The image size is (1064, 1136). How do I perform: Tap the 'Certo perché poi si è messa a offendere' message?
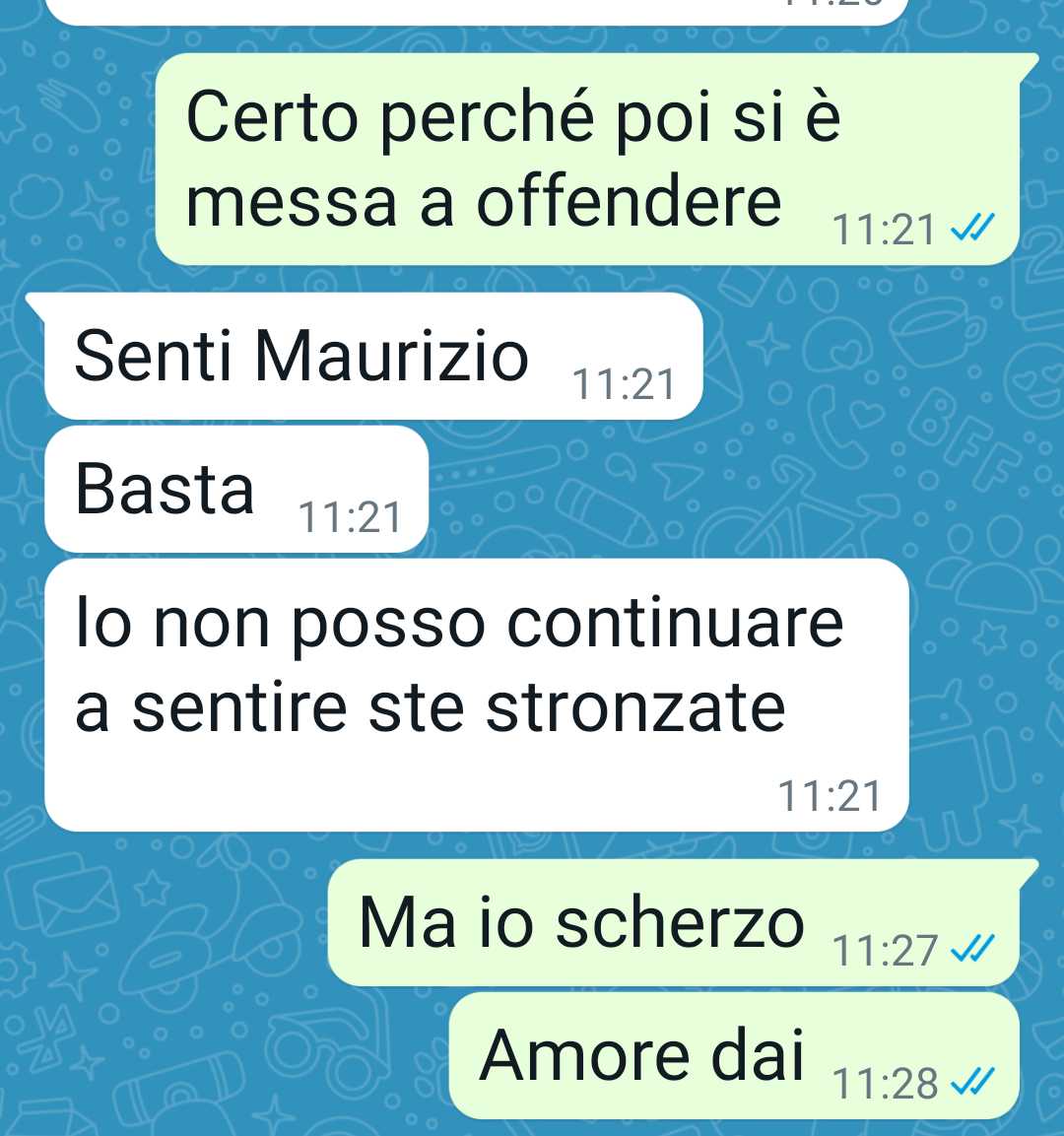[x=587, y=159]
